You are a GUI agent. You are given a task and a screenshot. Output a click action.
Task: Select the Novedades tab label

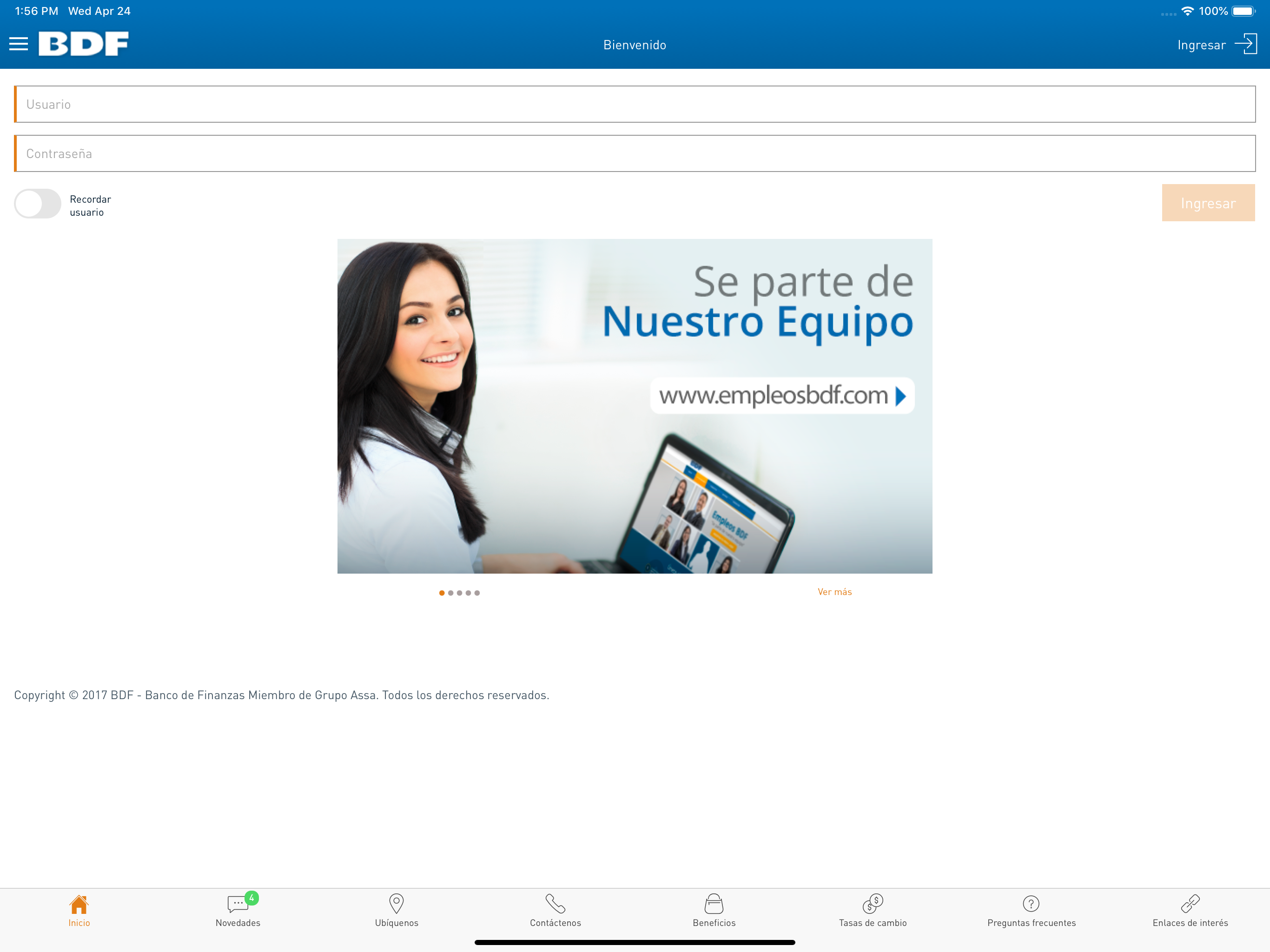click(238, 923)
